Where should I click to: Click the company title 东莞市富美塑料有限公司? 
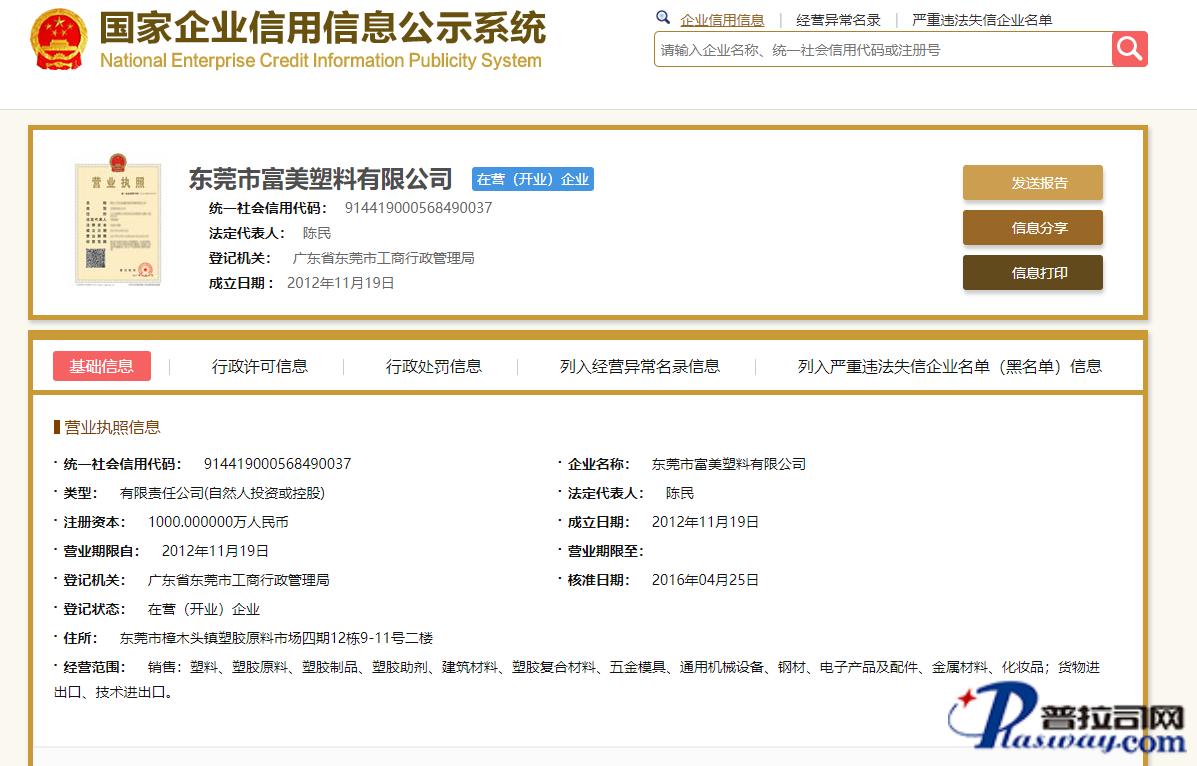(x=321, y=179)
